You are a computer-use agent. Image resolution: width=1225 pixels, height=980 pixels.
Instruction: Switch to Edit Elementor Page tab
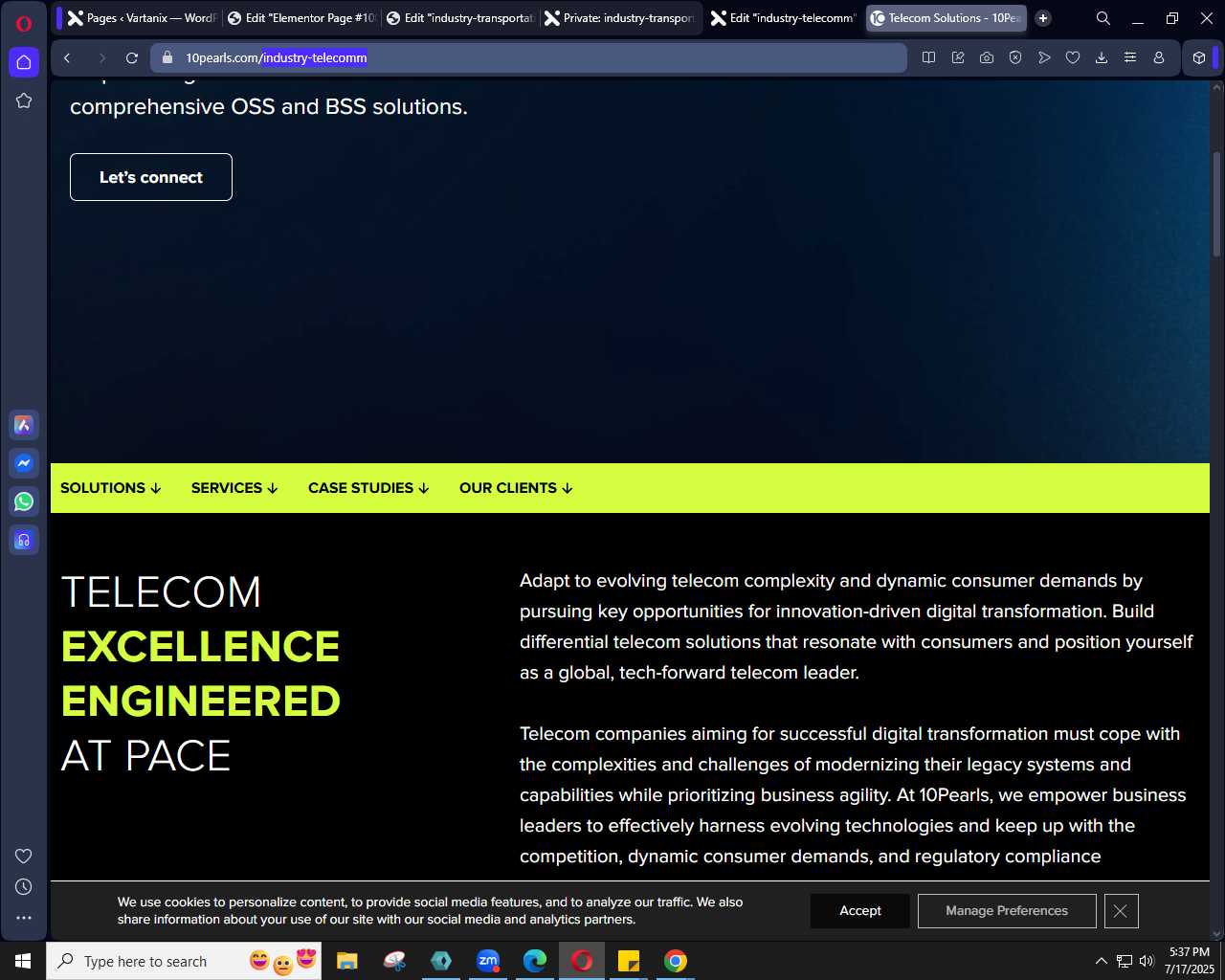click(x=301, y=18)
